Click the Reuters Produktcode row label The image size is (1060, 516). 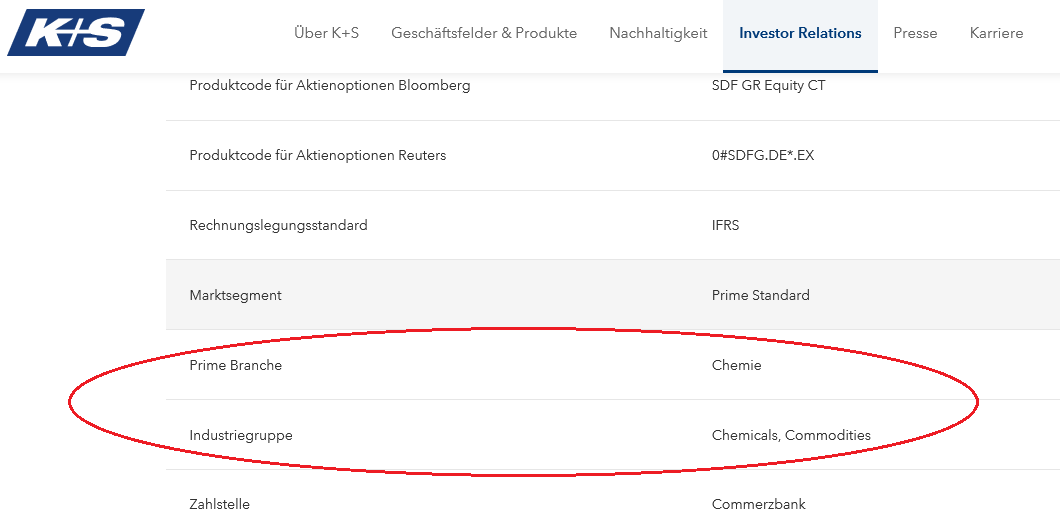(x=317, y=155)
